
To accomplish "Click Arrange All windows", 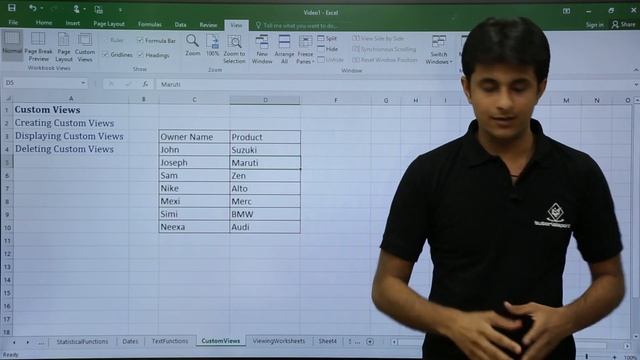I will pos(284,49).
